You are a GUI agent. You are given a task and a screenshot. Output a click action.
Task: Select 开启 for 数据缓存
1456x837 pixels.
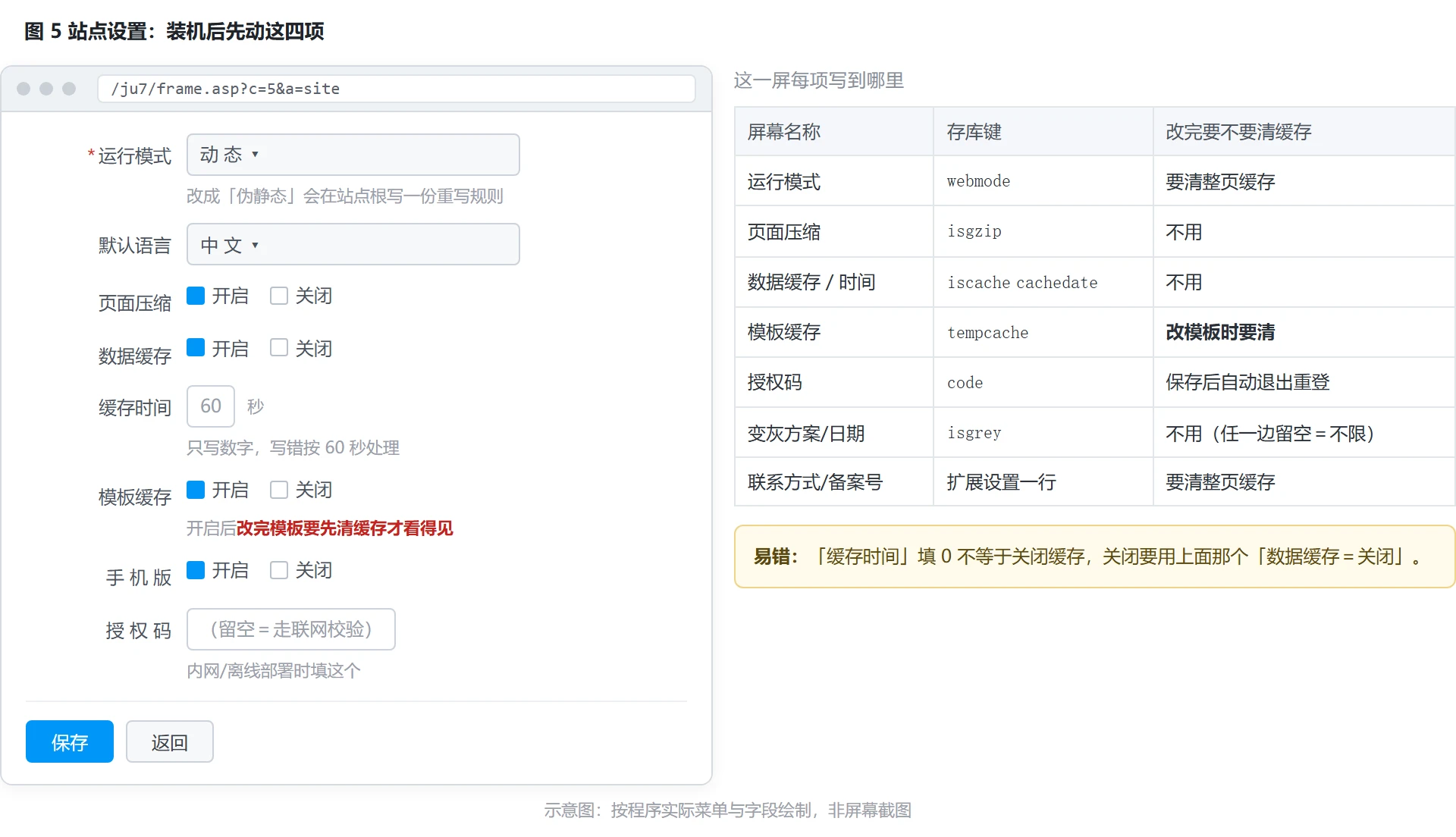pyautogui.click(x=196, y=348)
